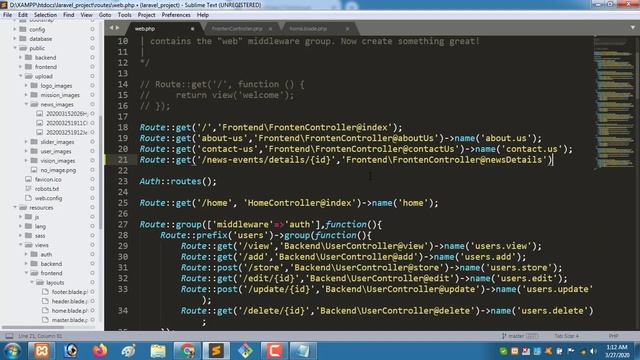Open the Preferences menu
Screen dimensions: 640x360
(176, 15)
